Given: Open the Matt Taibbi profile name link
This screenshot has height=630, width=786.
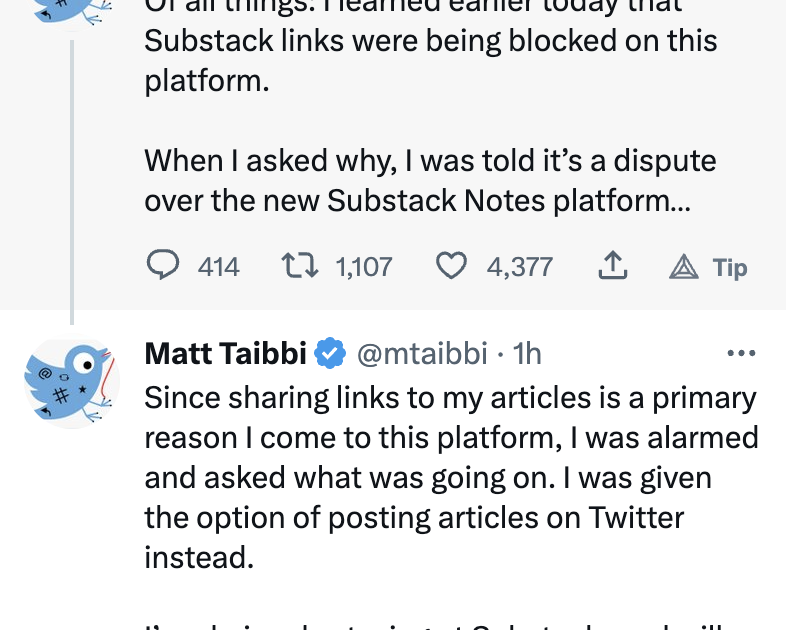Looking at the screenshot, I should (x=227, y=353).
